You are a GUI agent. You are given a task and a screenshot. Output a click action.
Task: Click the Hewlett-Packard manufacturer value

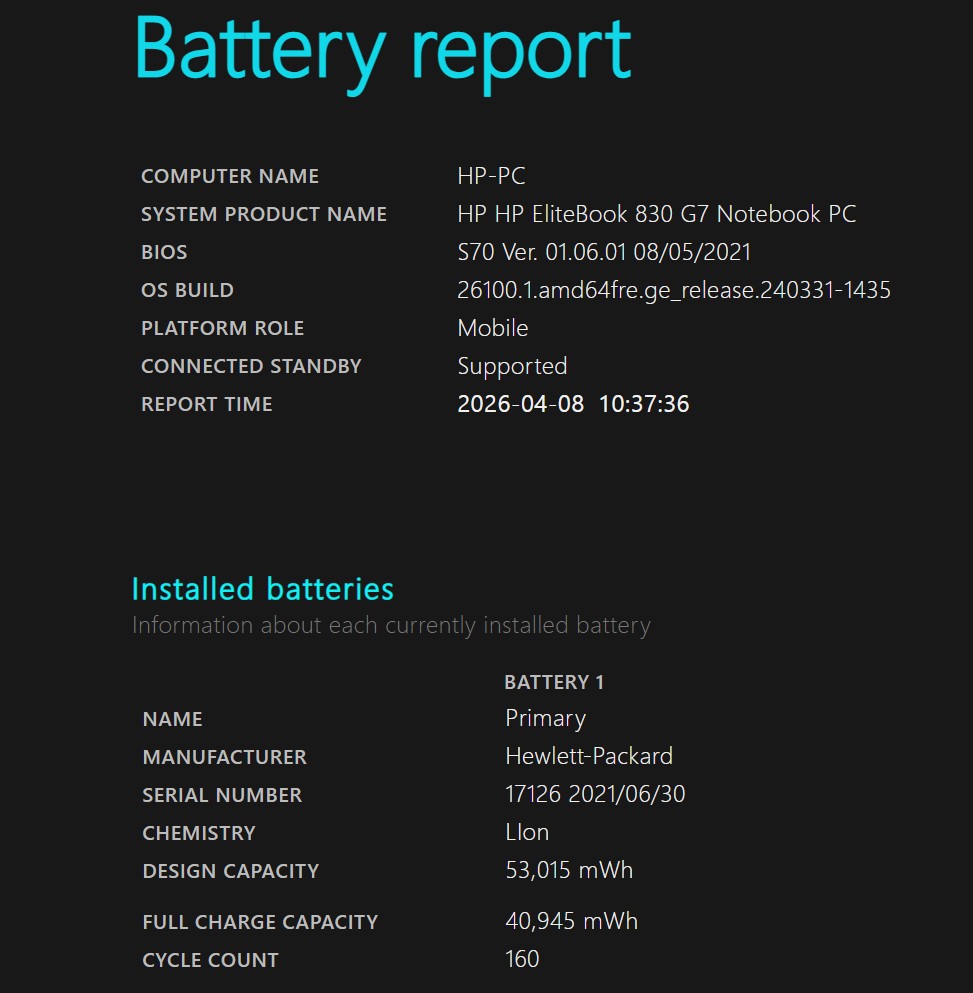point(589,756)
